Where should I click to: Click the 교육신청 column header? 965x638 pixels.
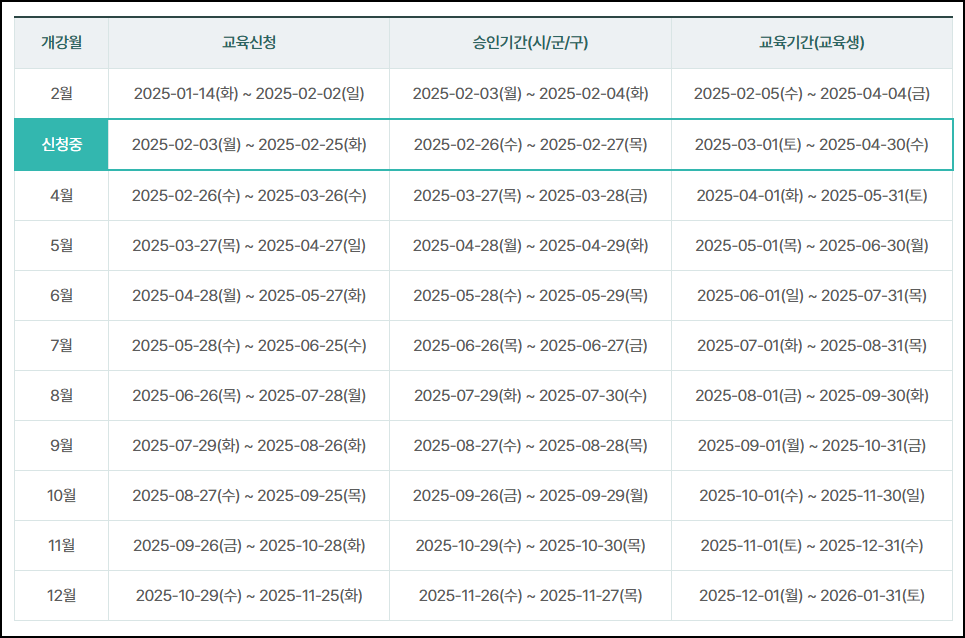249,42
